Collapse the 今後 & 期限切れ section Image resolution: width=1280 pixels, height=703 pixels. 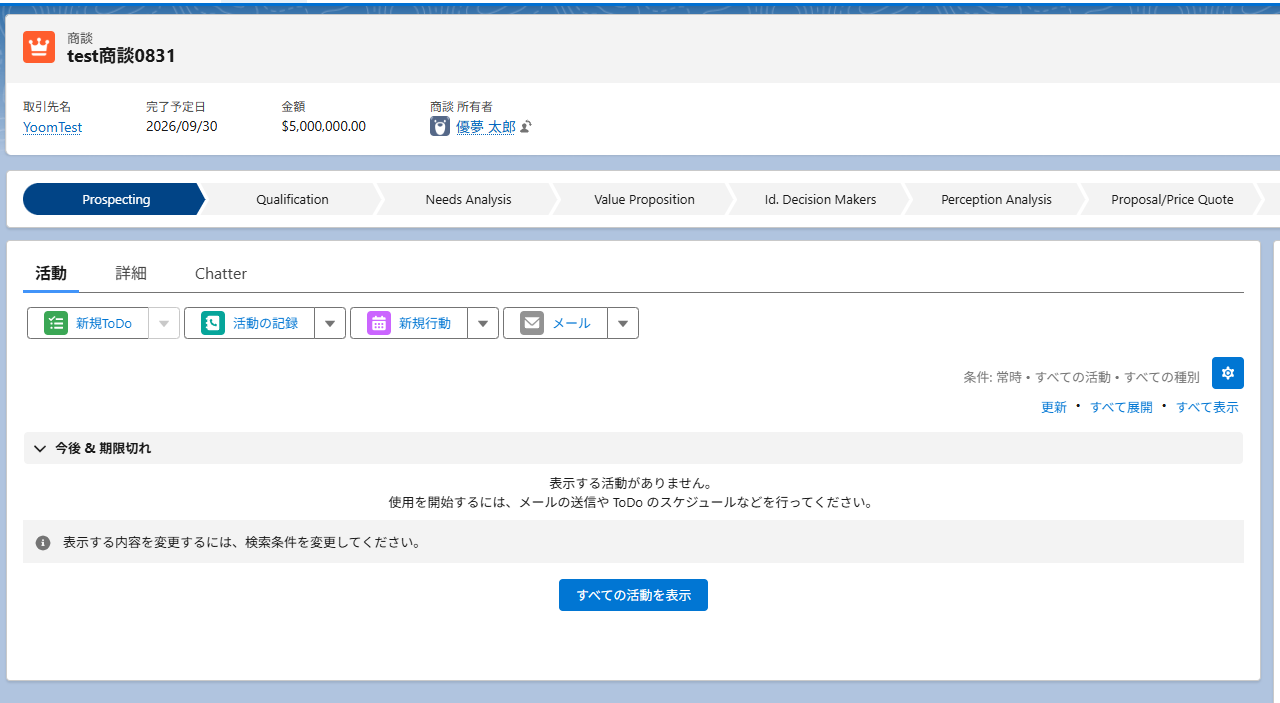pyautogui.click(x=40, y=448)
